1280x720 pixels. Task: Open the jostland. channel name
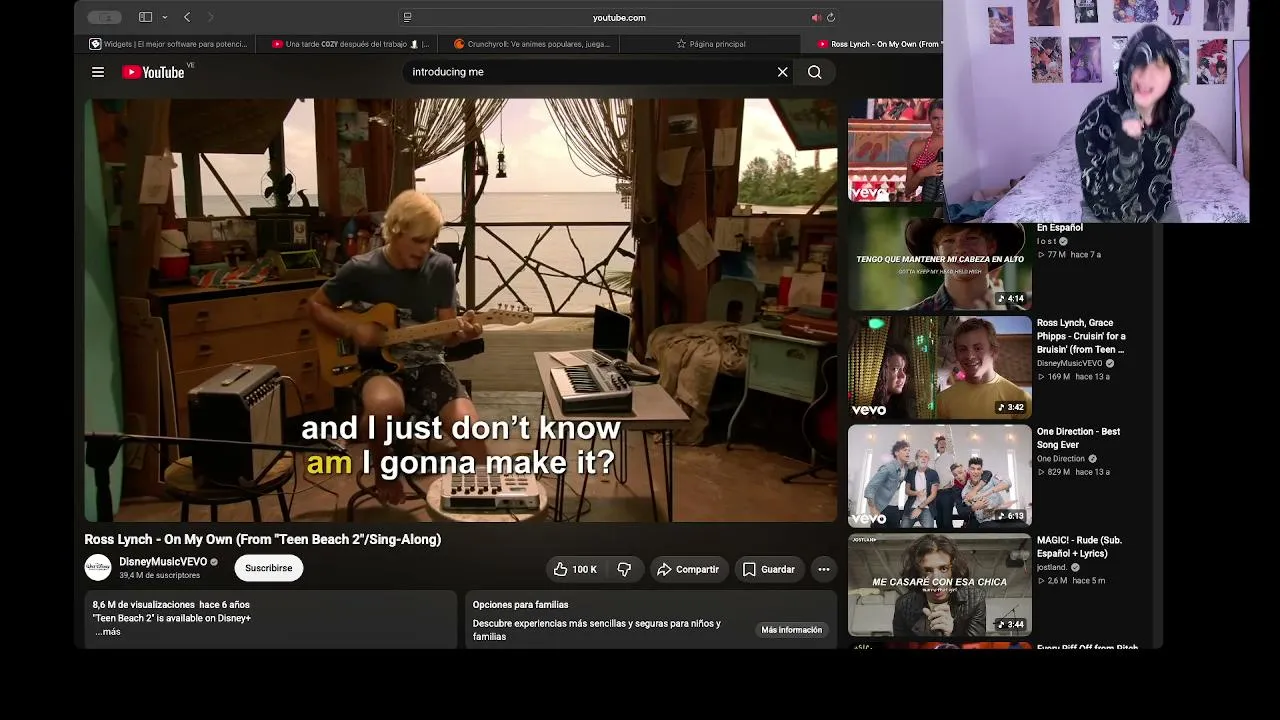coord(1052,567)
